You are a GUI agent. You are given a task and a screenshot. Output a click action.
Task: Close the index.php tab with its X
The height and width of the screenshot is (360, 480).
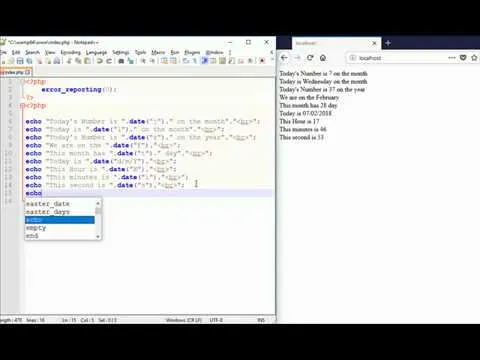point(28,72)
